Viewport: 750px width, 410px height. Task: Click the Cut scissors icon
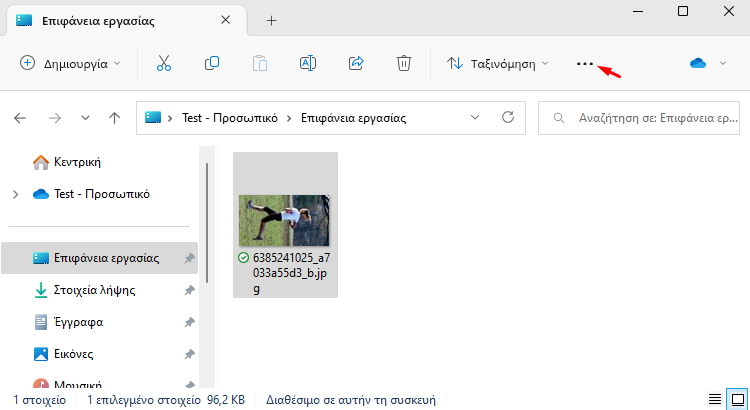point(164,63)
